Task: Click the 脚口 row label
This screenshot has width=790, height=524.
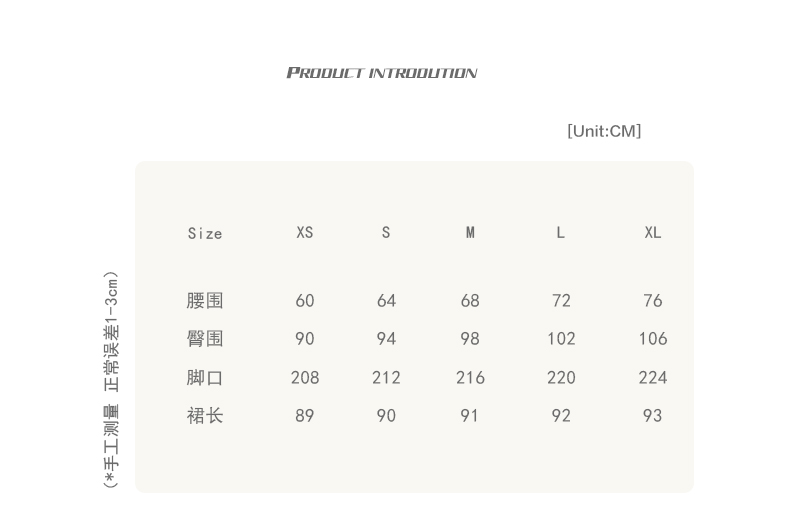Action: [205, 378]
